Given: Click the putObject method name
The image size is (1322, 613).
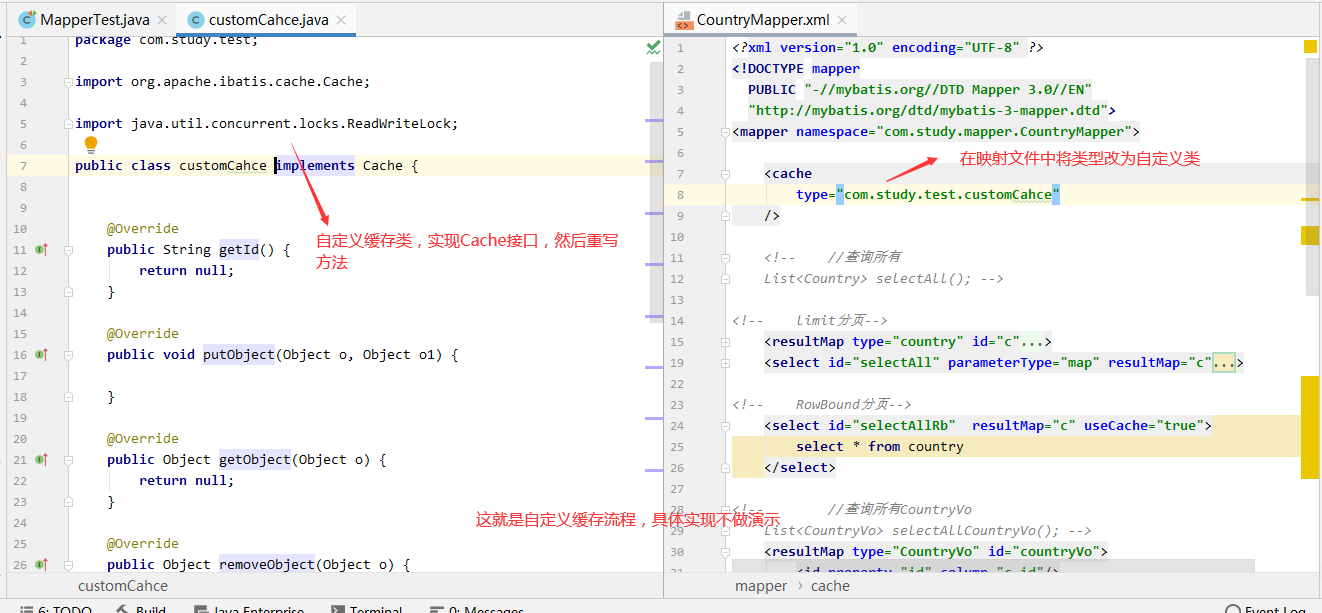Looking at the screenshot, I should point(239,355).
